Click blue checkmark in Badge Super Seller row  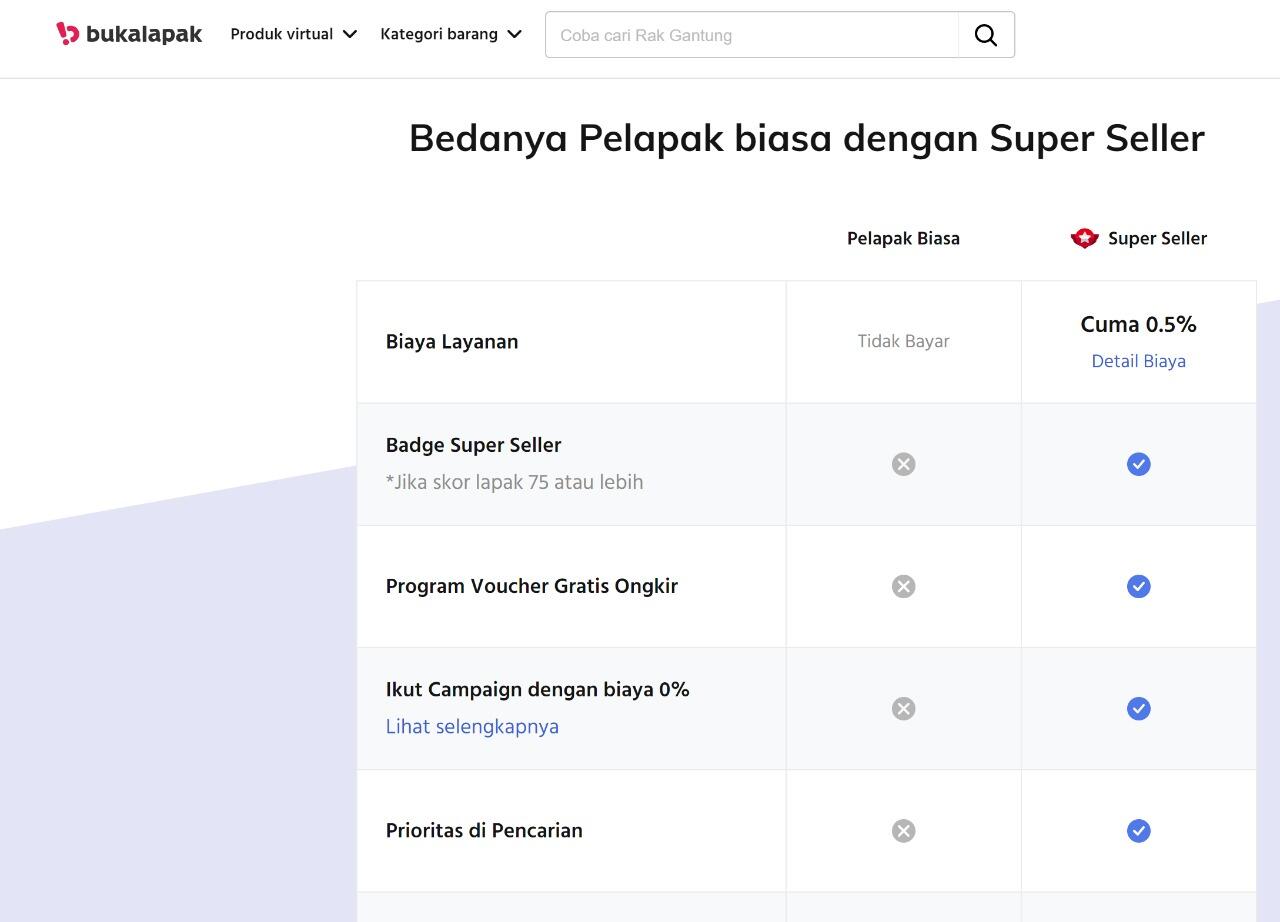pyautogui.click(x=1138, y=464)
